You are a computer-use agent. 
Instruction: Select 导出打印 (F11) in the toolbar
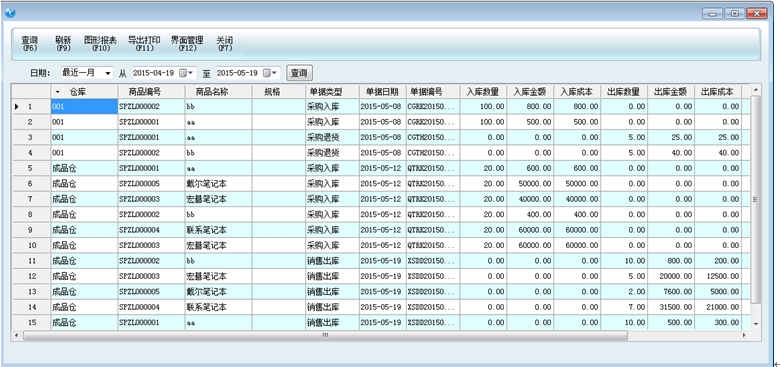click(x=144, y=44)
